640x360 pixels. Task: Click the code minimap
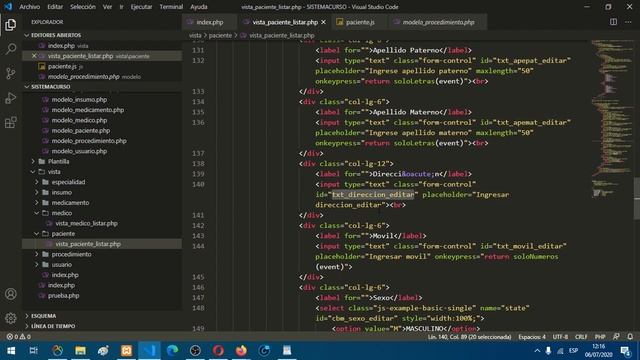point(612,118)
